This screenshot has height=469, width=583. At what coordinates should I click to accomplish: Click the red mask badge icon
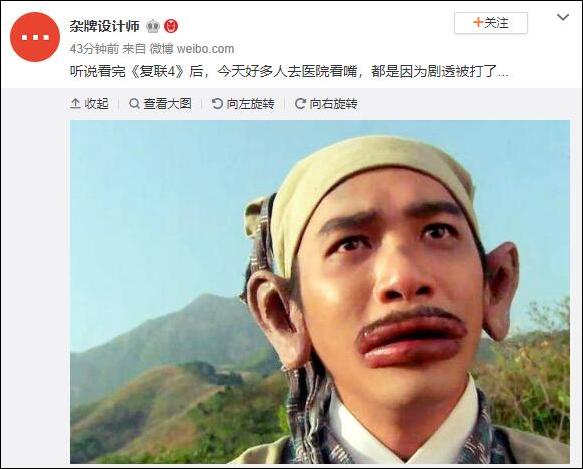[171, 26]
